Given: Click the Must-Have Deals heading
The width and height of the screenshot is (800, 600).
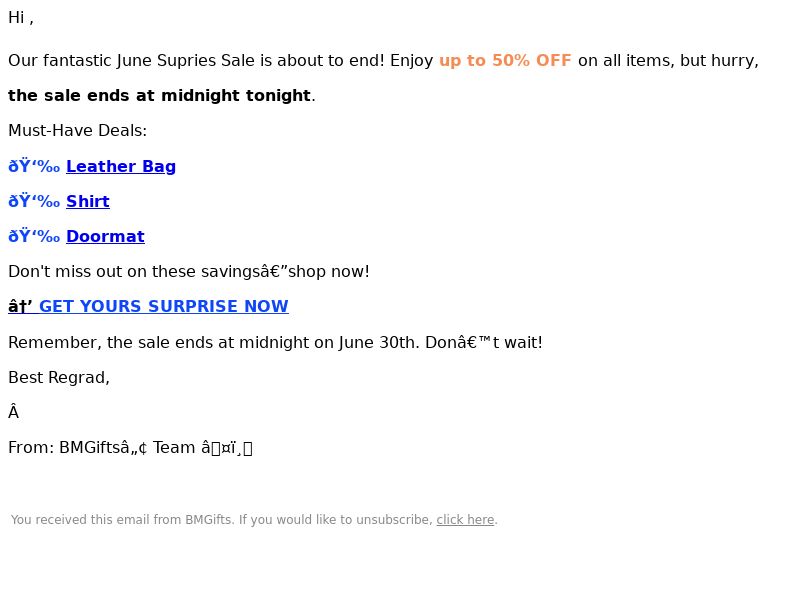Looking at the screenshot, I should coord(78,131).
